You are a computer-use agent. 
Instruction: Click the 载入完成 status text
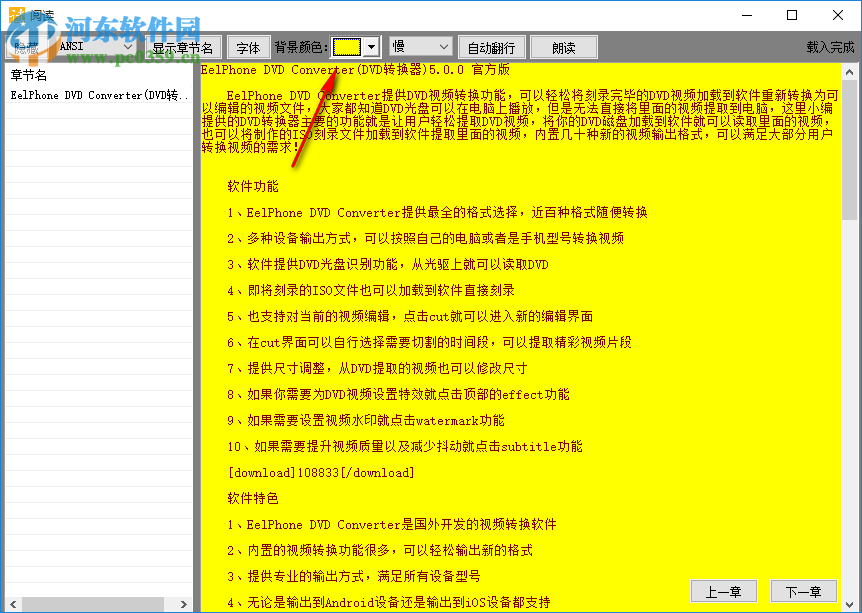pyautogui.click(x=830, y=47)
